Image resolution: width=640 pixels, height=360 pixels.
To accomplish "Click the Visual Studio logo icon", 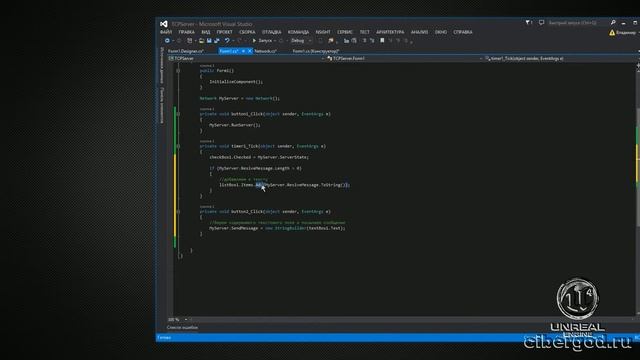I will tap(164, 24).
